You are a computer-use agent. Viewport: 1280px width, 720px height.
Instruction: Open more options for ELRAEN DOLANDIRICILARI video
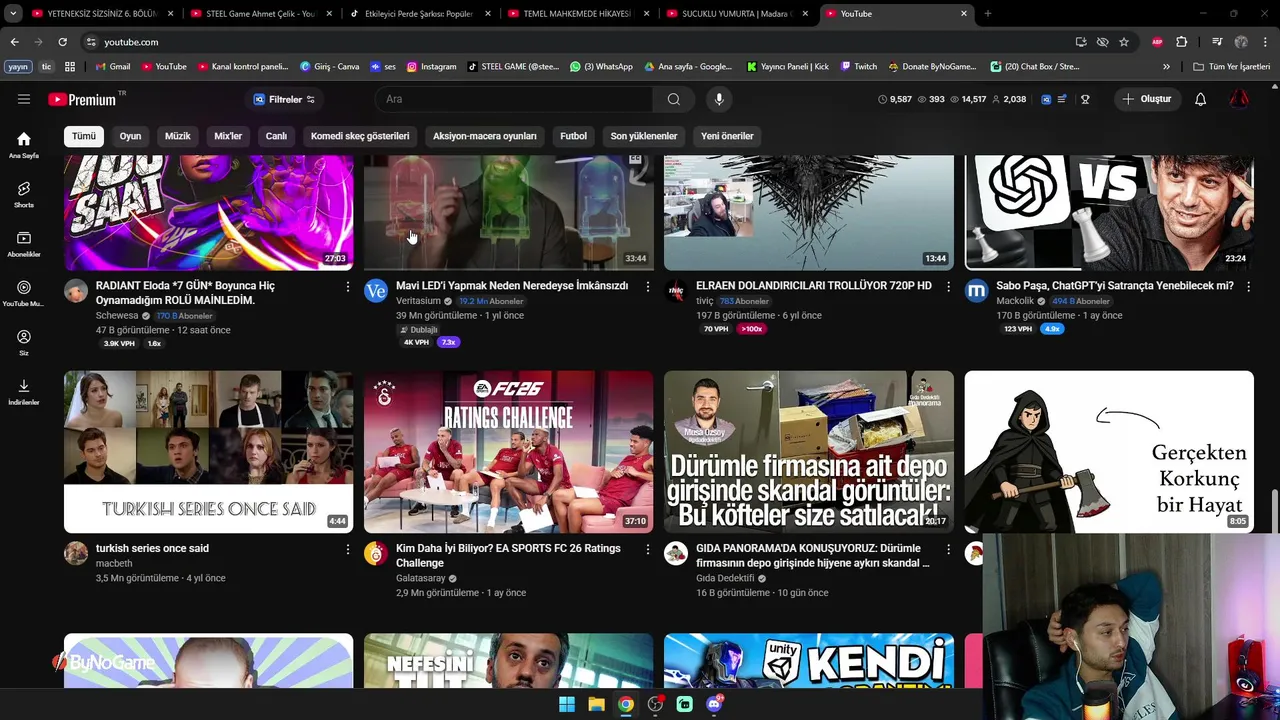click(948, 287)
